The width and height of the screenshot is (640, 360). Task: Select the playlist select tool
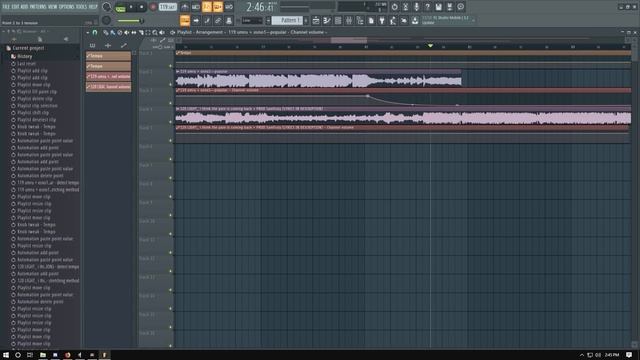pos(148,32)
